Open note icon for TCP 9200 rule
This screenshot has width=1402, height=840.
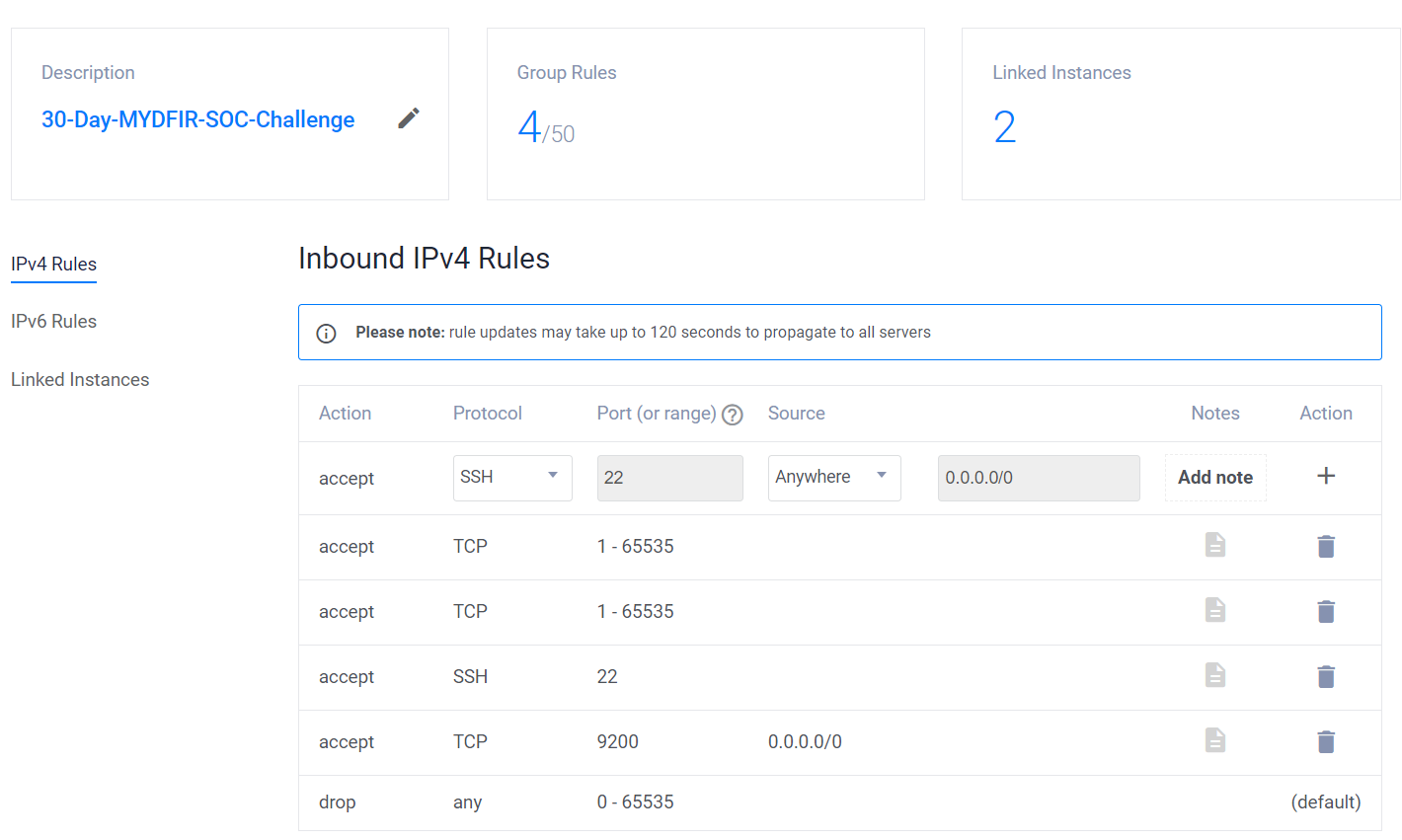[x=1215, y=740]
